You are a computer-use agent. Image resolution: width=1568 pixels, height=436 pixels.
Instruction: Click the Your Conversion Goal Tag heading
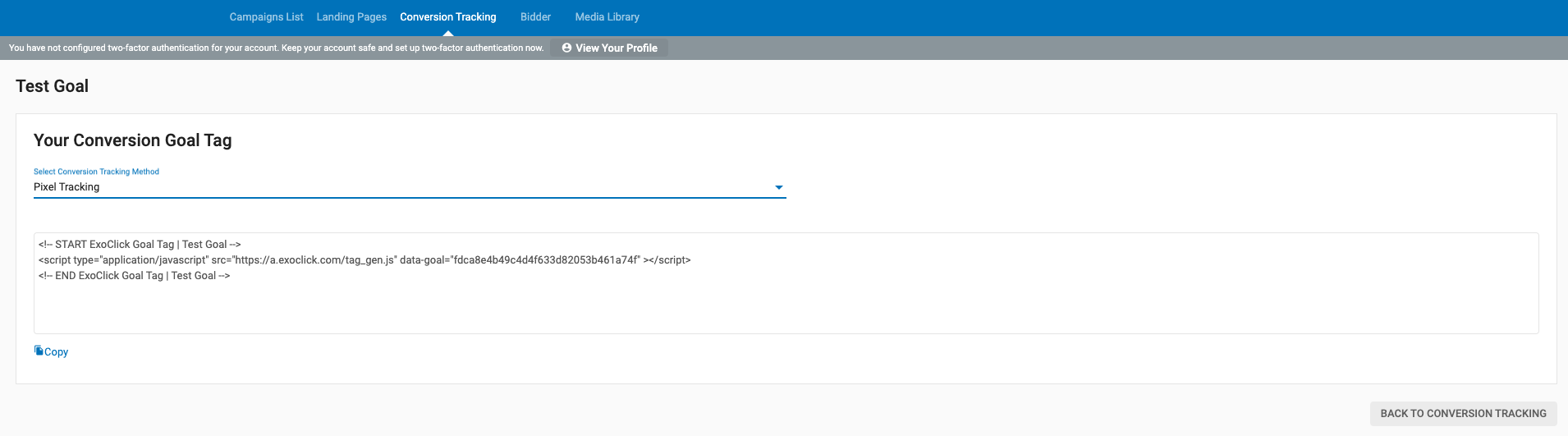click(x=132, y=140)
